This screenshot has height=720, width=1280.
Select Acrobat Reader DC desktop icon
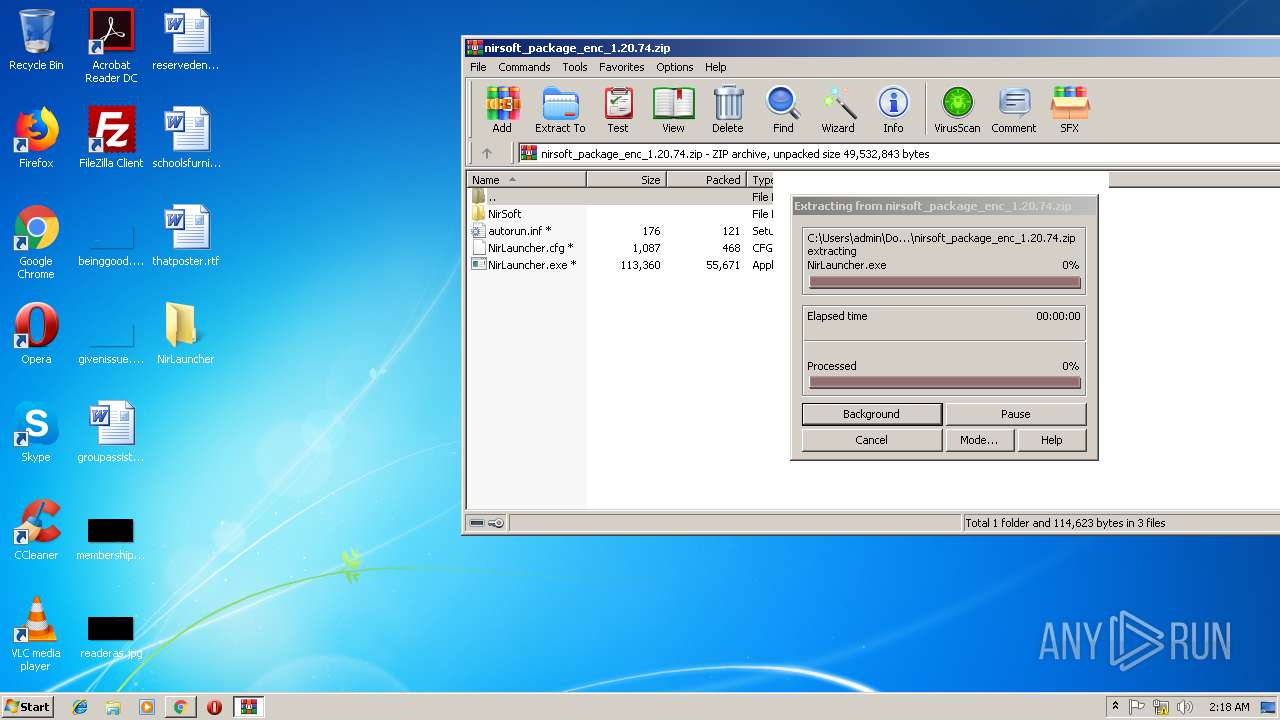click(111, 46)
